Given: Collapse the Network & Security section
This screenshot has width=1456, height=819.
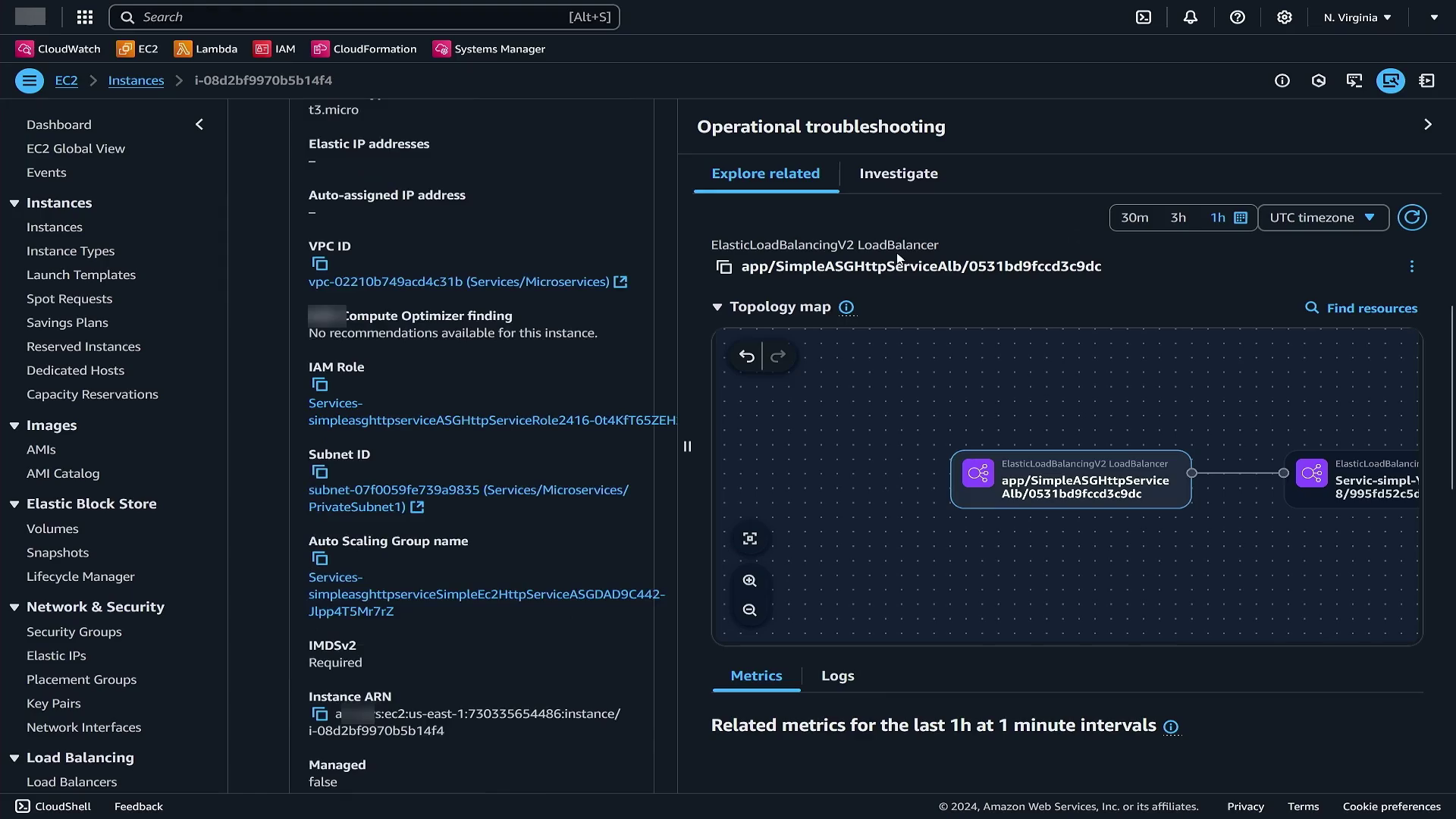Looking at the screenshot, I should [14, 607].
